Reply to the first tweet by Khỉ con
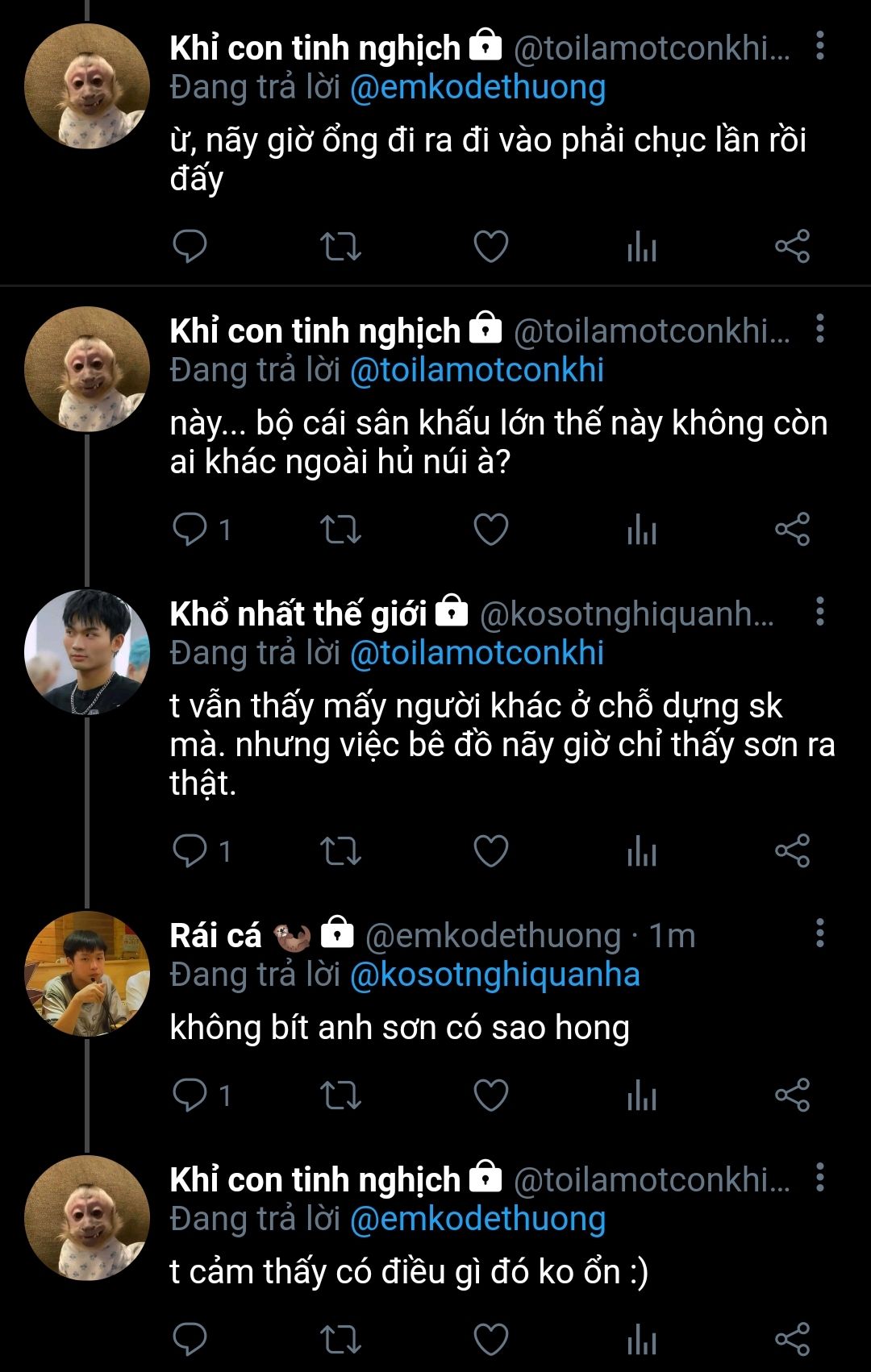This screenshot has height=1372, width=871. 190,247
